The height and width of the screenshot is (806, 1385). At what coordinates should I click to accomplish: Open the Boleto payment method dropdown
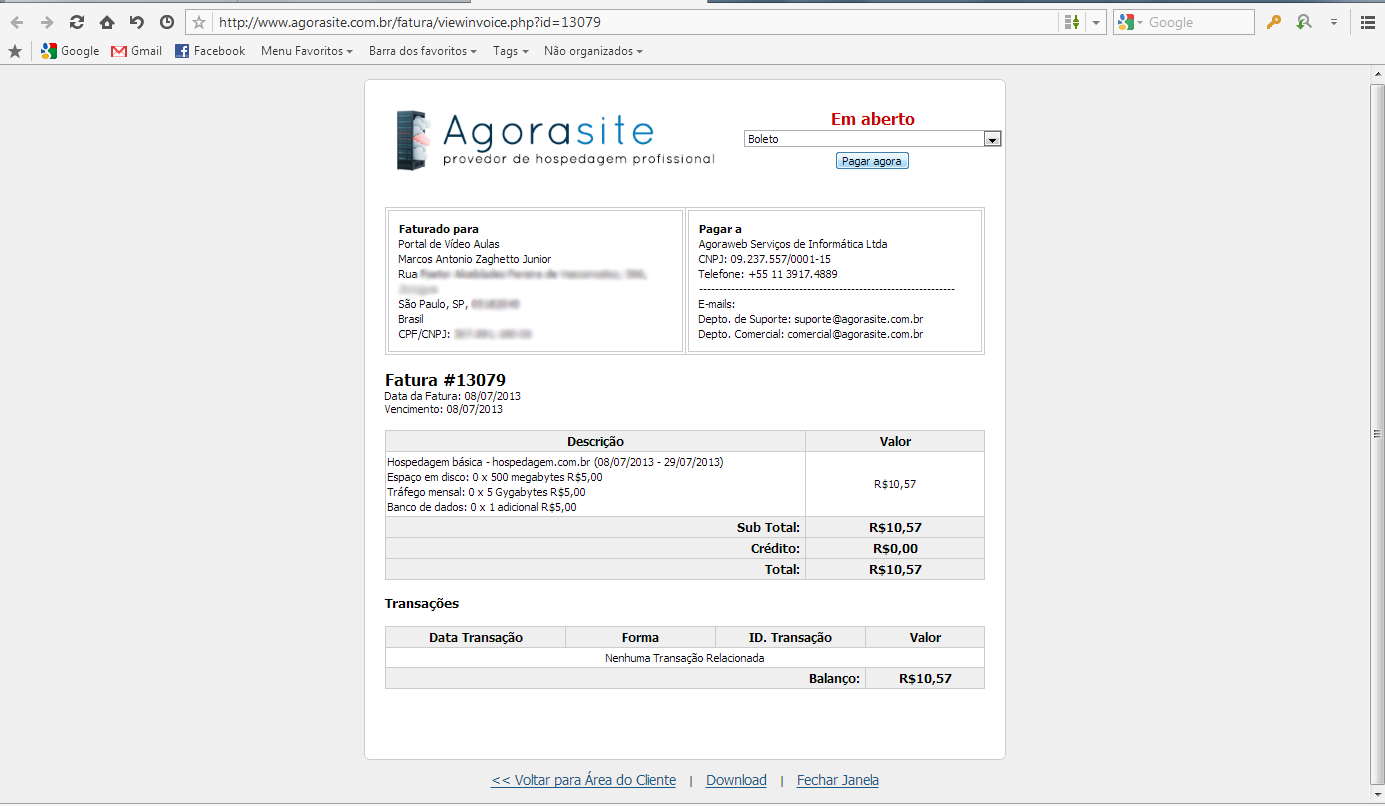pyautogui.click(x=873, y=139)
